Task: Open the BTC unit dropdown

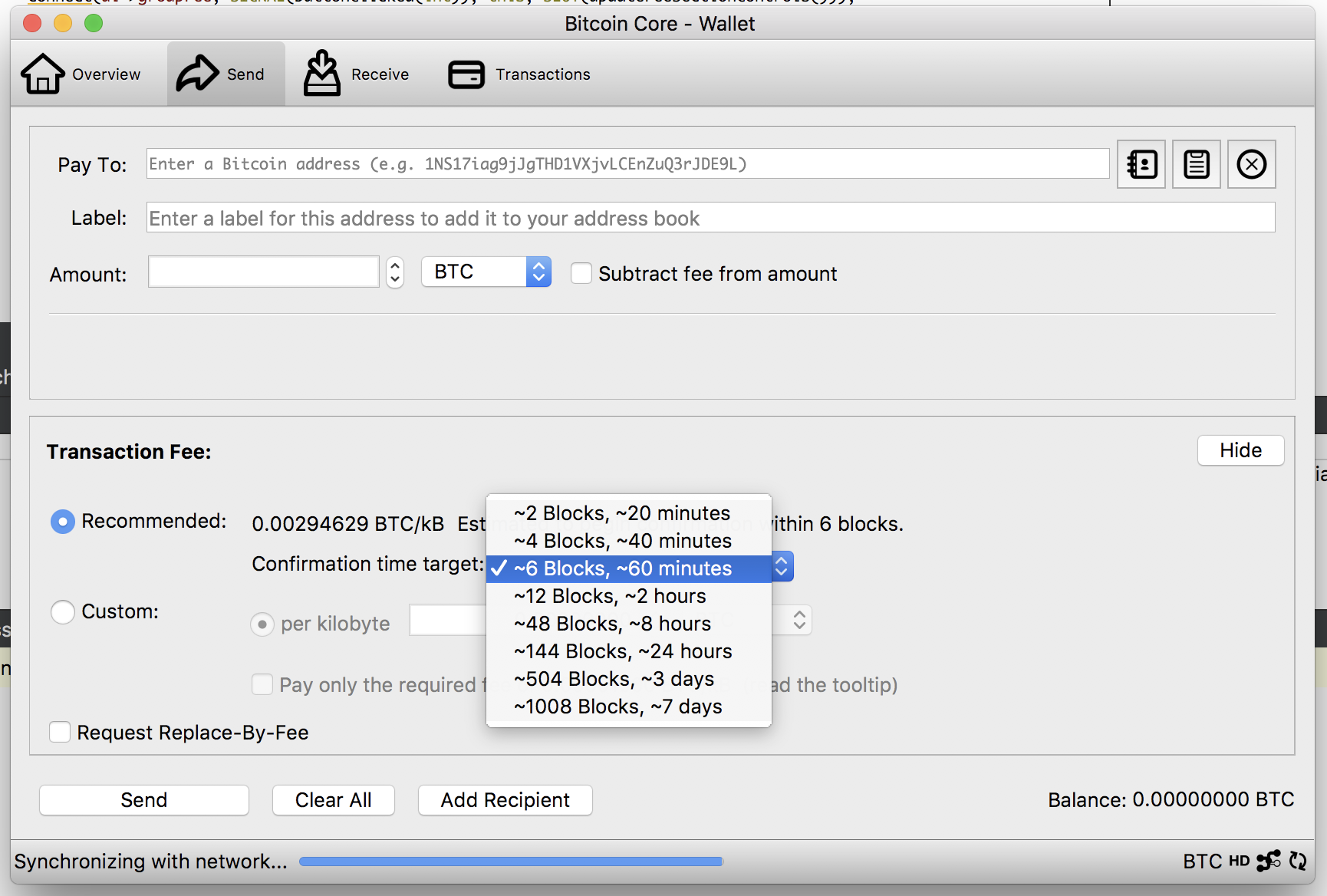Action: point(486,272)
